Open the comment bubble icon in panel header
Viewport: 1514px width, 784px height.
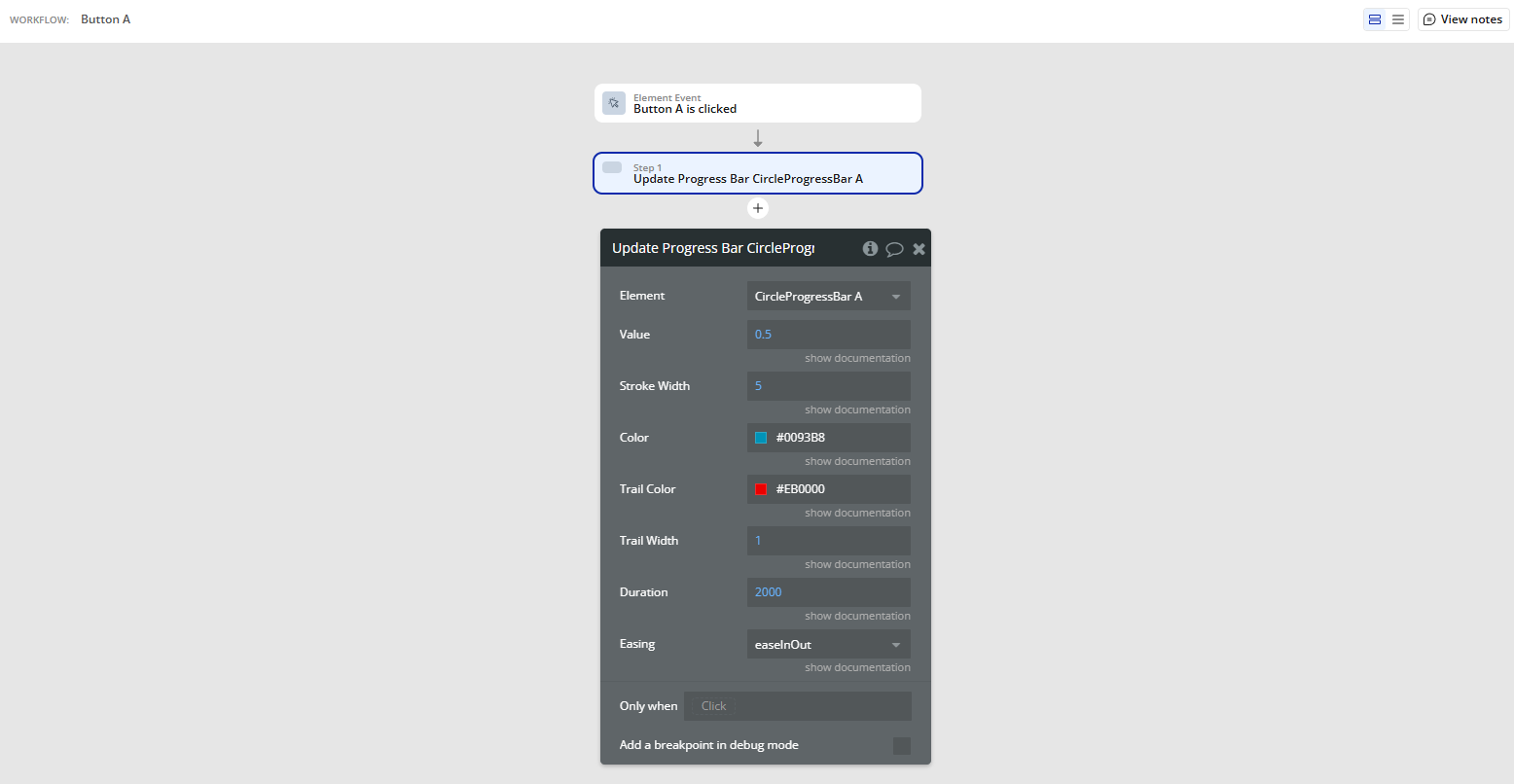tap(894, 248)
